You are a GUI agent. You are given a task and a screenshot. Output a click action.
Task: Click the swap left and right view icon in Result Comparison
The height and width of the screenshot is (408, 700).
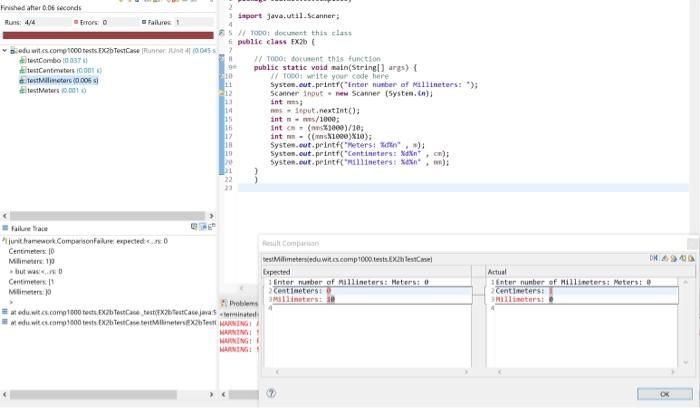coord(654,258)
